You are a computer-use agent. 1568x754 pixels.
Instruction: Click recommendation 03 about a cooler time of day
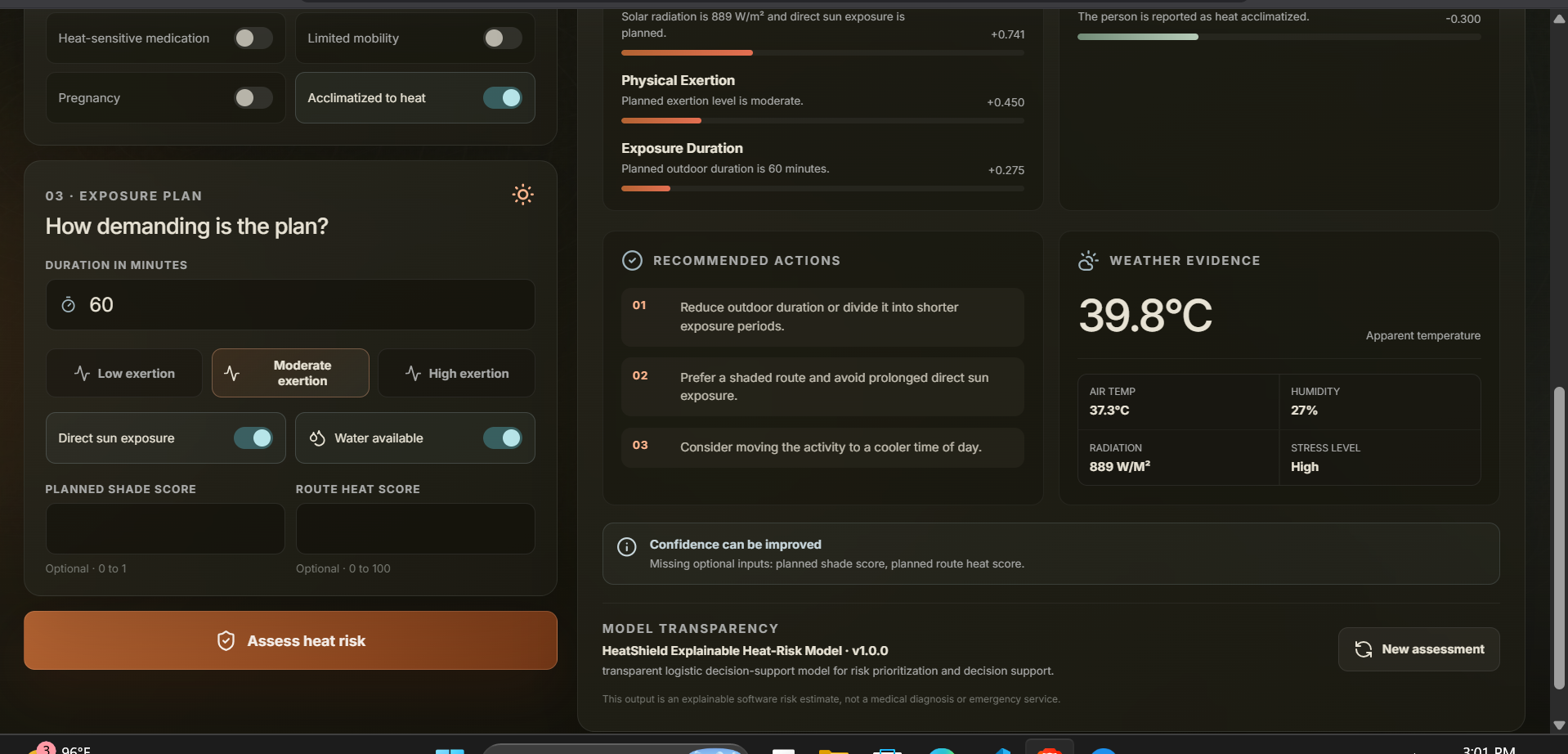coord(822,447)
